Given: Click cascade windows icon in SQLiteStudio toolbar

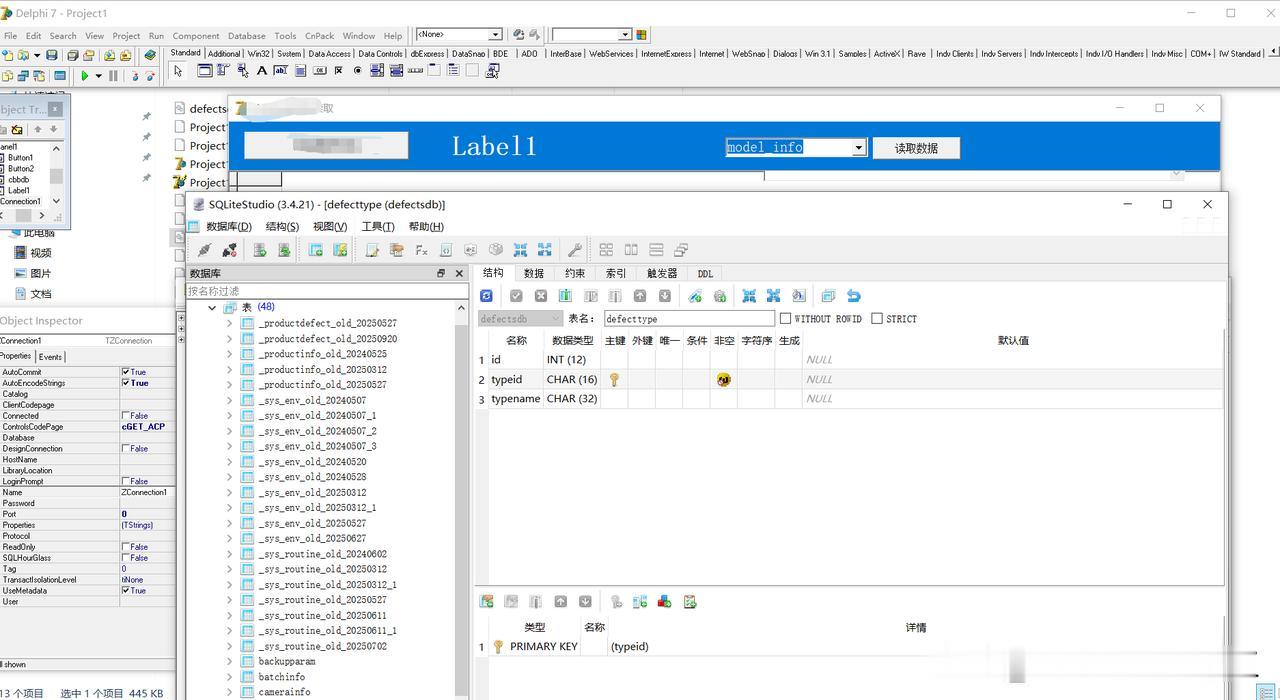Looking at the screenshot, I should tap(681, 250).
